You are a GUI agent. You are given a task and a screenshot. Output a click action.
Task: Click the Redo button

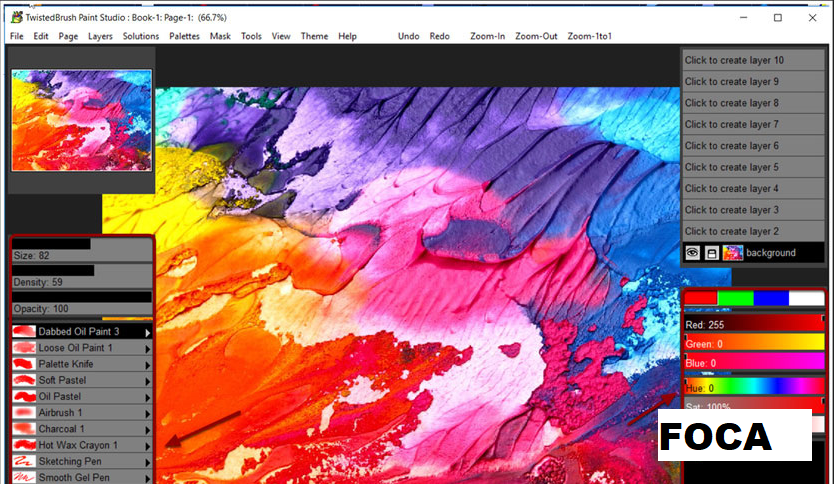[x=439, y=36]
